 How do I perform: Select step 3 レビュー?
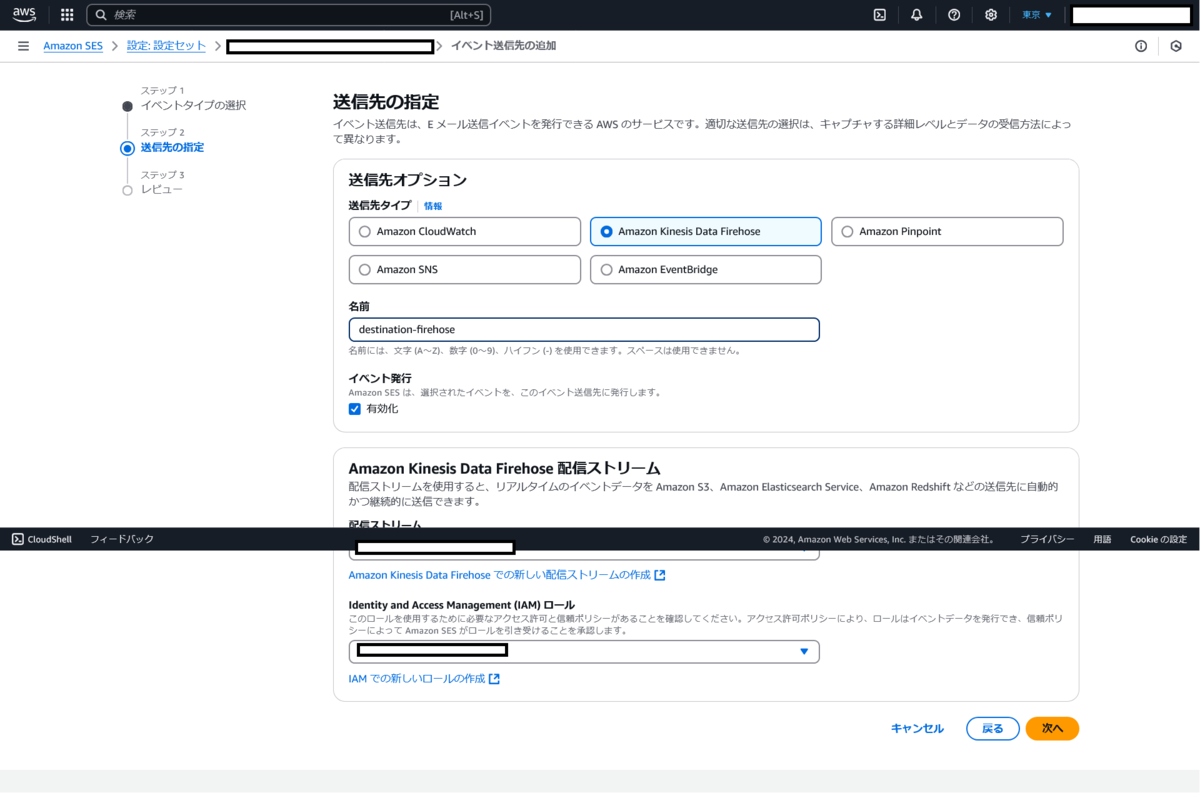pyautogui.click(x=161, y=189)
